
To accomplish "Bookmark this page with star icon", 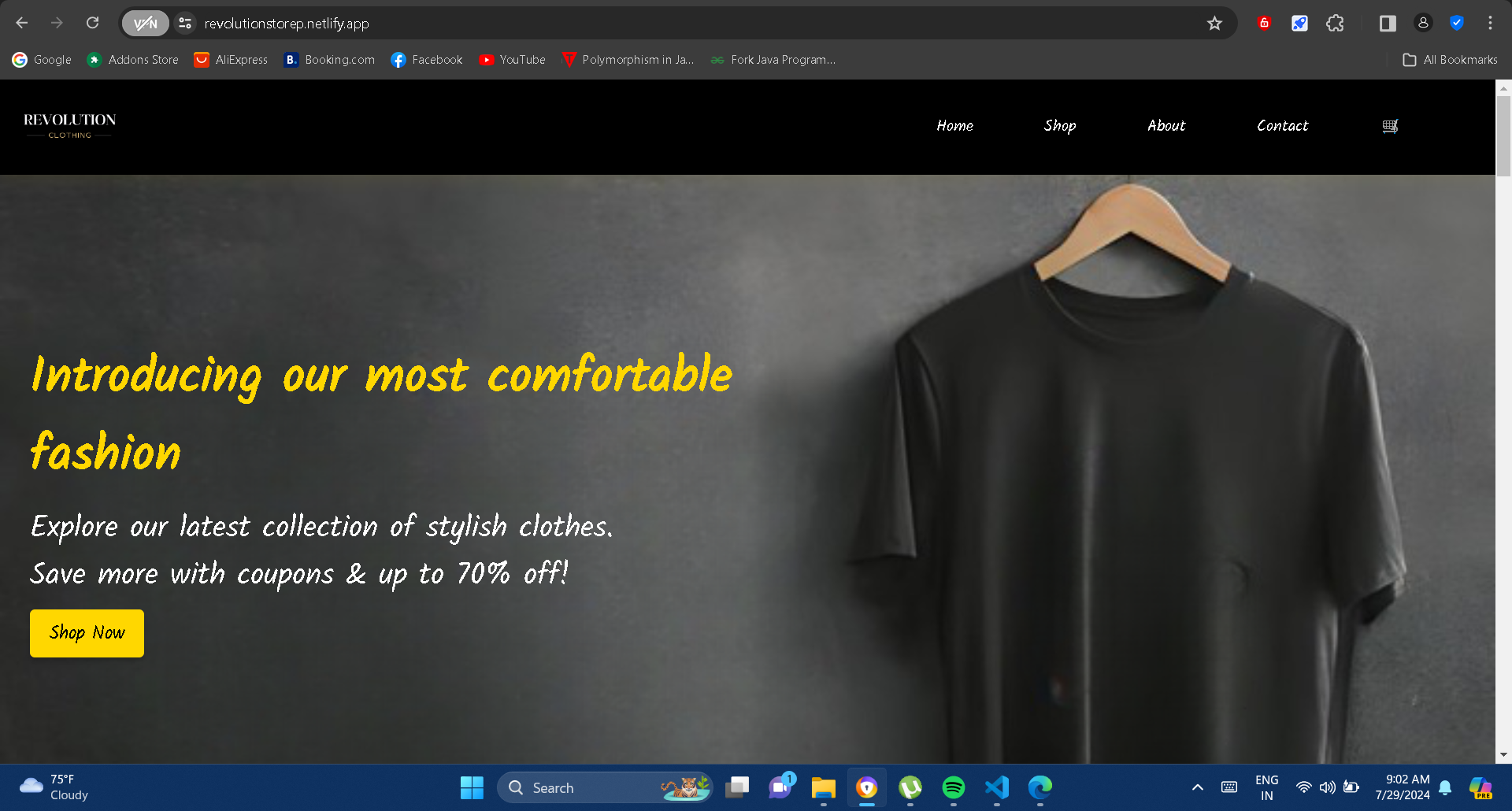I will coord(1214,24).
